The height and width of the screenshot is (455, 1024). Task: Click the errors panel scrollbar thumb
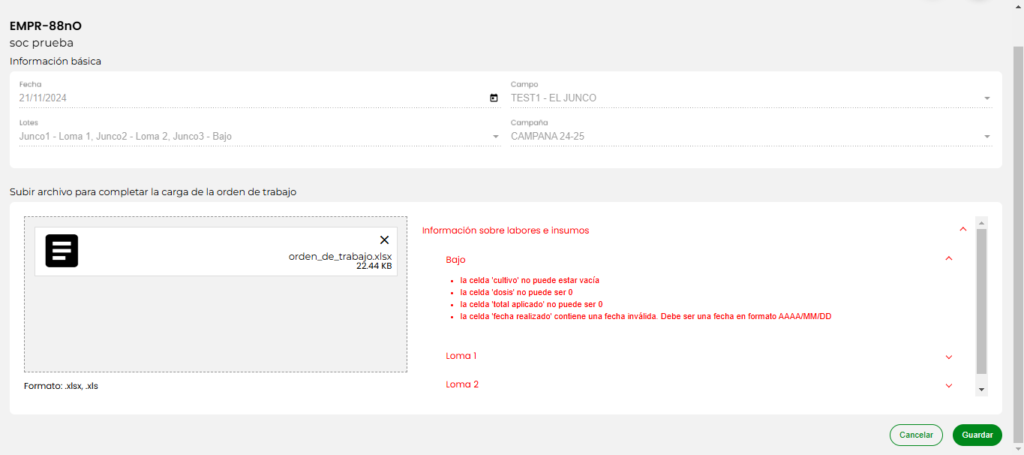[981, 300]
